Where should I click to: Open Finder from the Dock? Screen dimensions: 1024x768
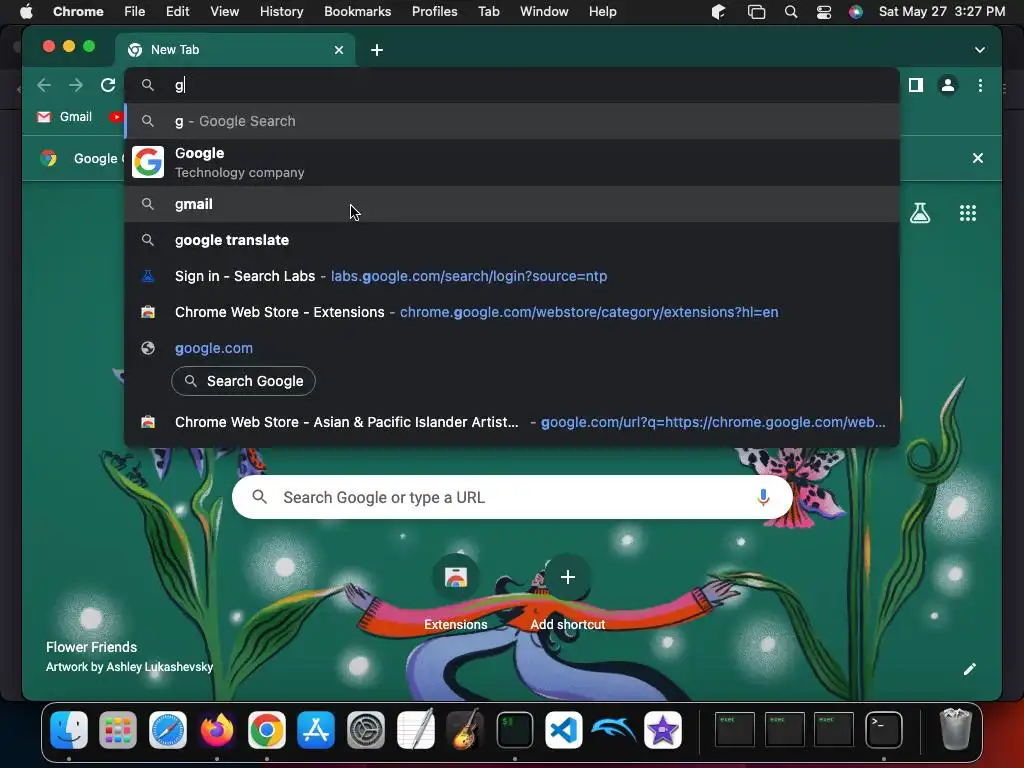click(x=69, y=729)
